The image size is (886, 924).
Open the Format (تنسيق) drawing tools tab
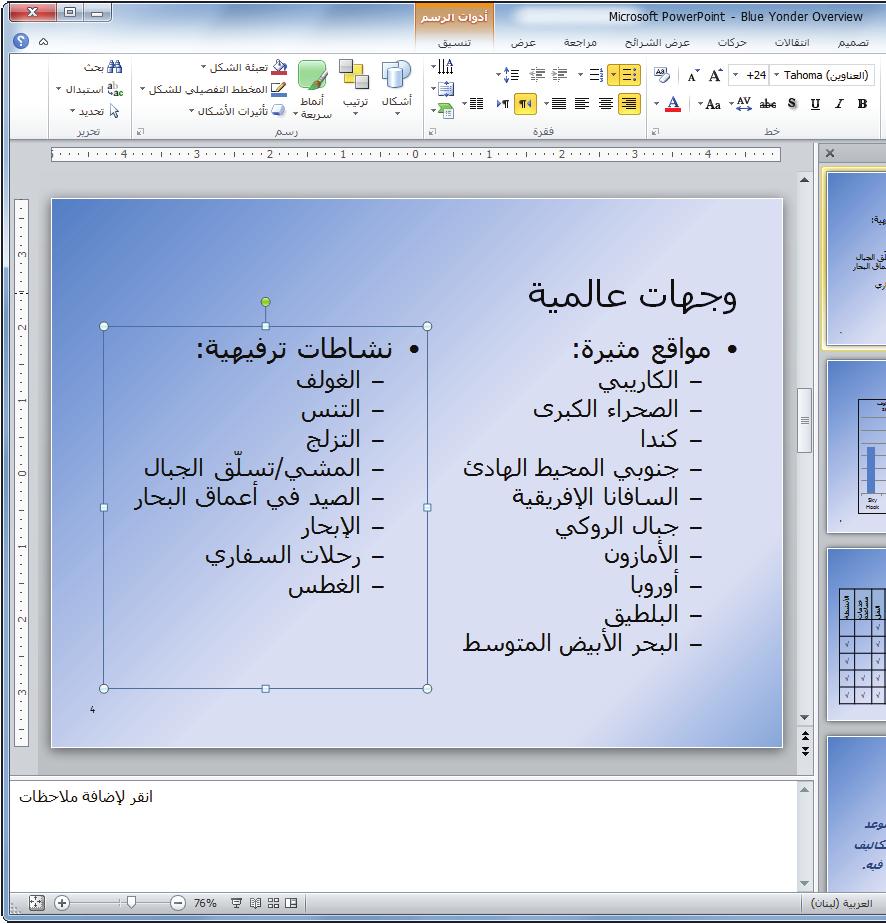454,42
